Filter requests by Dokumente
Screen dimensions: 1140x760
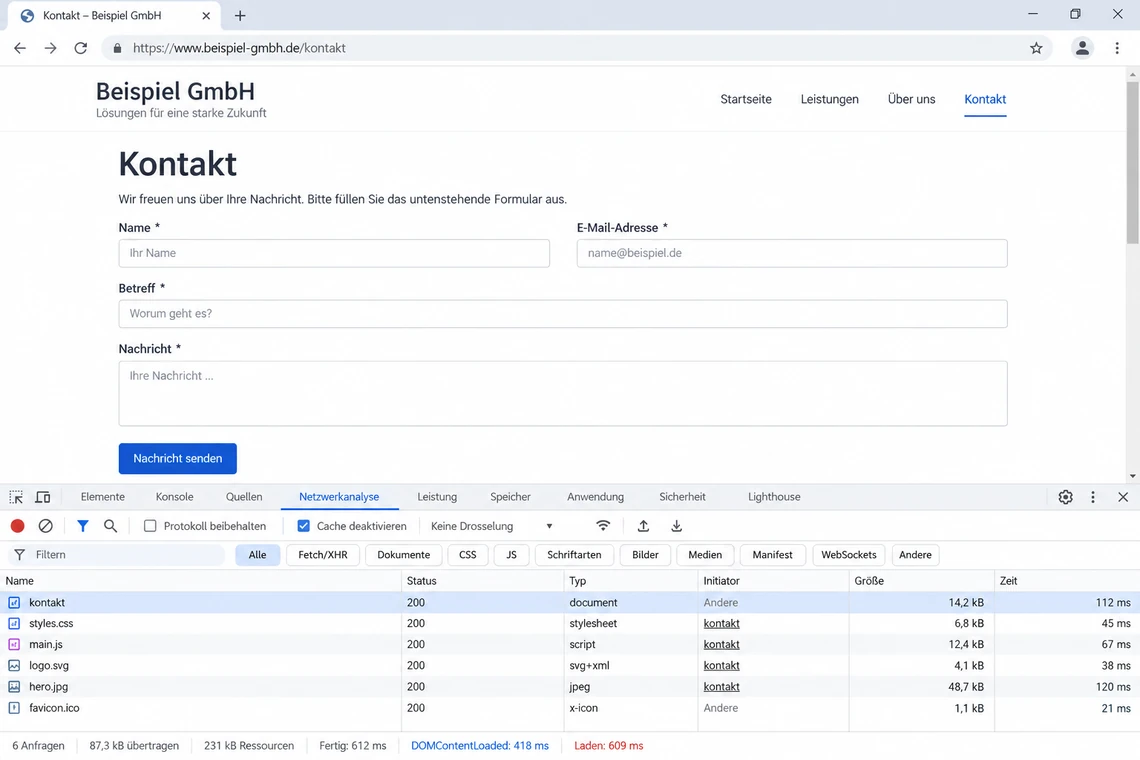point(404,555)
